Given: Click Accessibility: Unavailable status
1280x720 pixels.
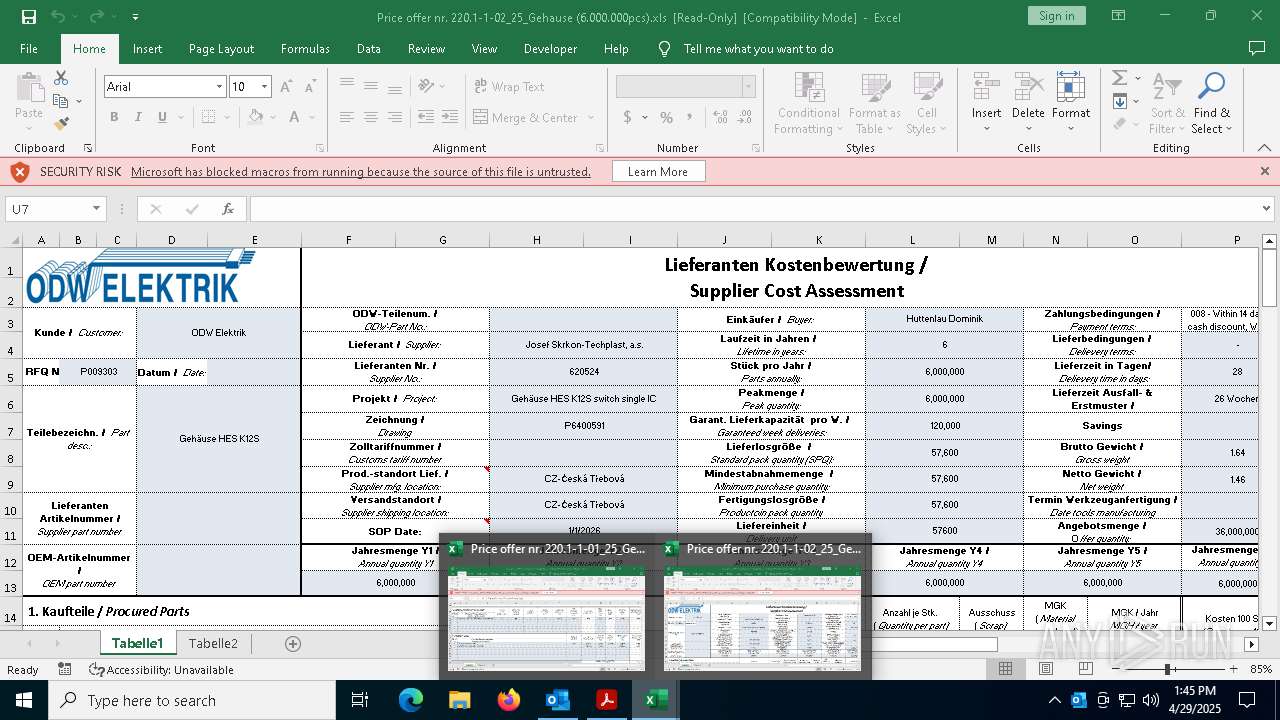Looking at the screenshot, I should click(161, 670).
